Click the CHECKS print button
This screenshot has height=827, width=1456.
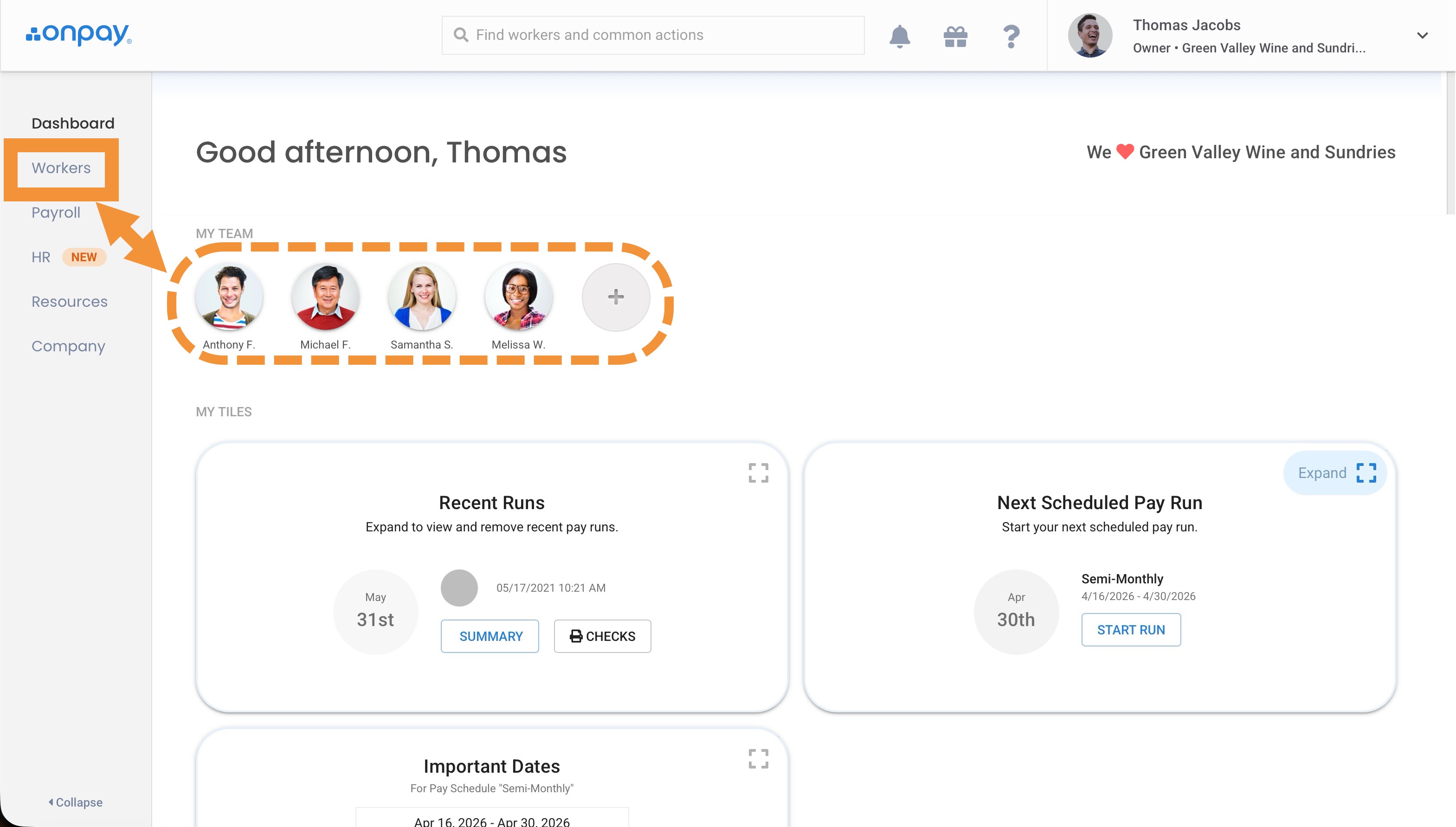pyautogui.click(x=603, y=636)
